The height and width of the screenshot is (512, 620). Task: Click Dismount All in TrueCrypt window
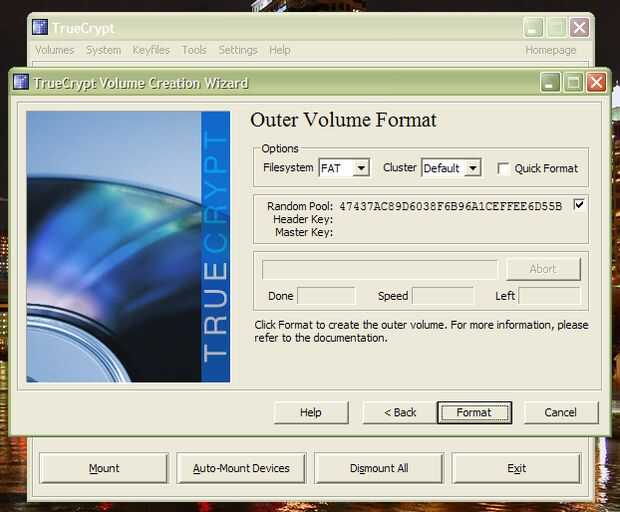[379, 468]
